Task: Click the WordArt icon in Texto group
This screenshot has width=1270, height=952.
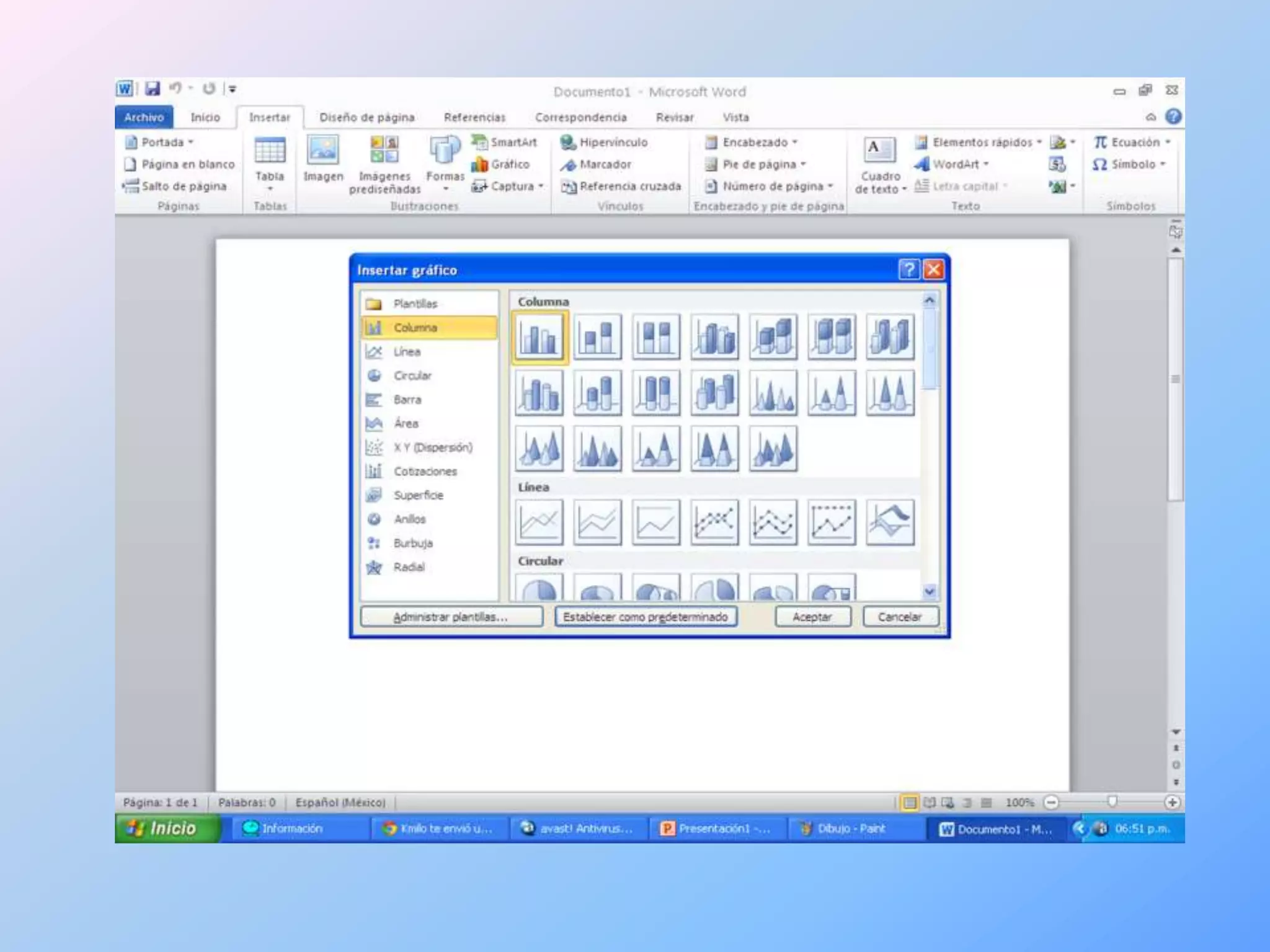Action: click(921, 164)
